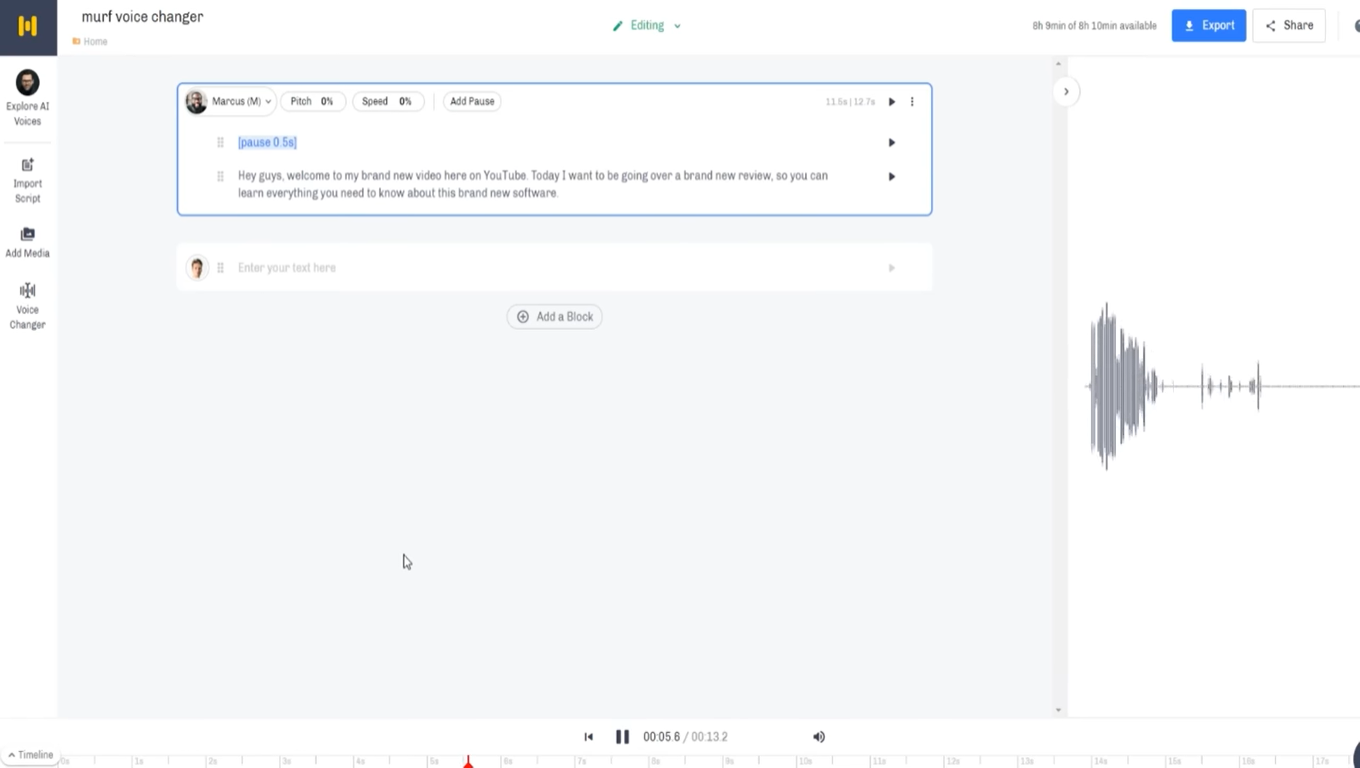Mute the volume speaker icon

(x=819, y=737)
